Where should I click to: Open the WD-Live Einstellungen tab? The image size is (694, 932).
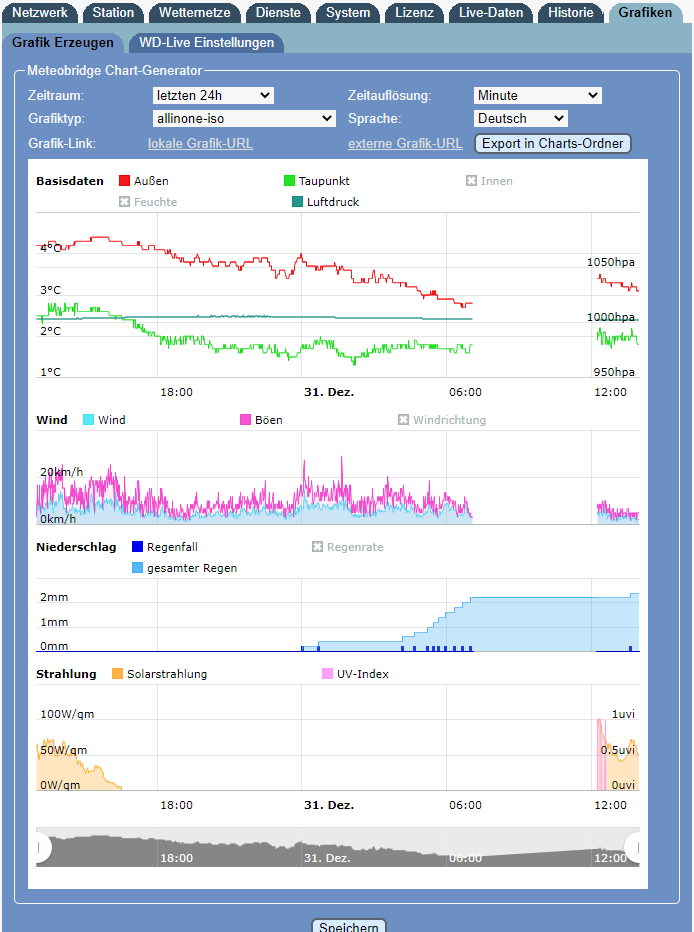click(x=206, y=43)
